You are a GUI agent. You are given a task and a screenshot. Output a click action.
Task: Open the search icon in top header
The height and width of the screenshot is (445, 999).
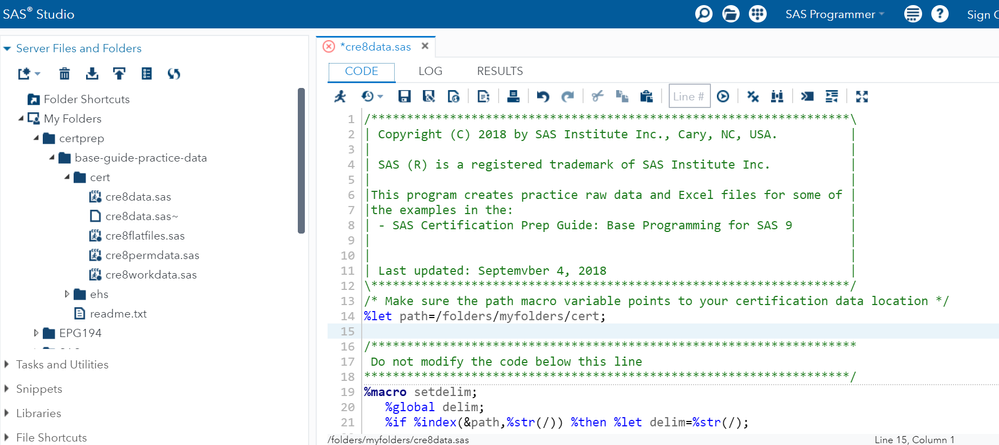click(703, 14)
